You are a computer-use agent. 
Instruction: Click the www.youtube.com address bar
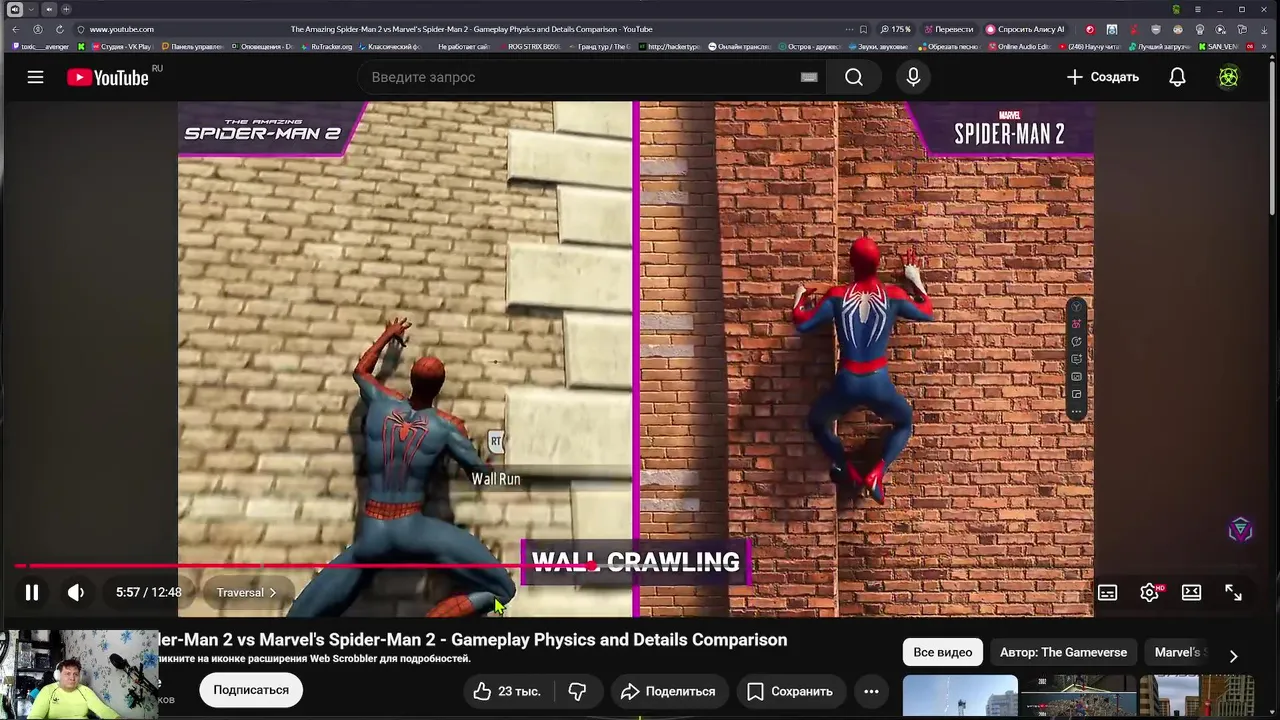(122, 29)
